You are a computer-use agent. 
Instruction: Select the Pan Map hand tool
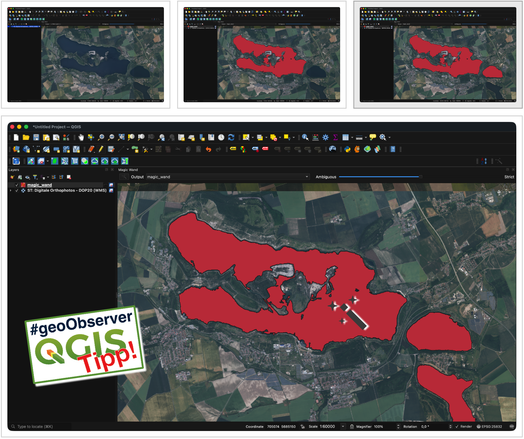click(81, 137)
